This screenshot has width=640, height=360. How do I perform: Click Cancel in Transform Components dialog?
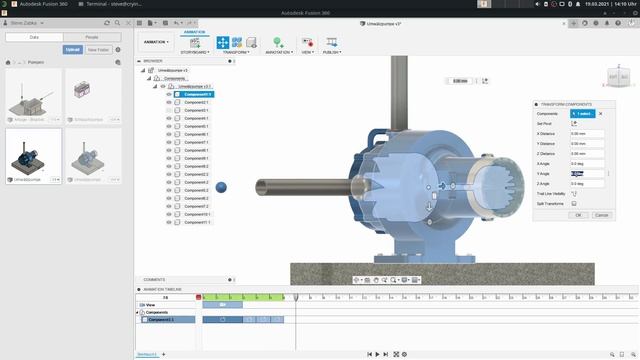point(602,215)
